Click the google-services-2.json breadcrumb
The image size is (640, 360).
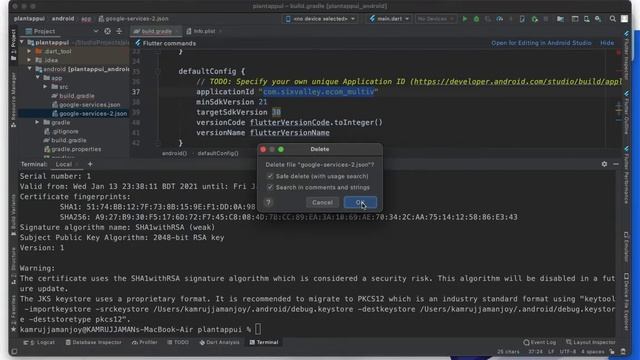133,19
